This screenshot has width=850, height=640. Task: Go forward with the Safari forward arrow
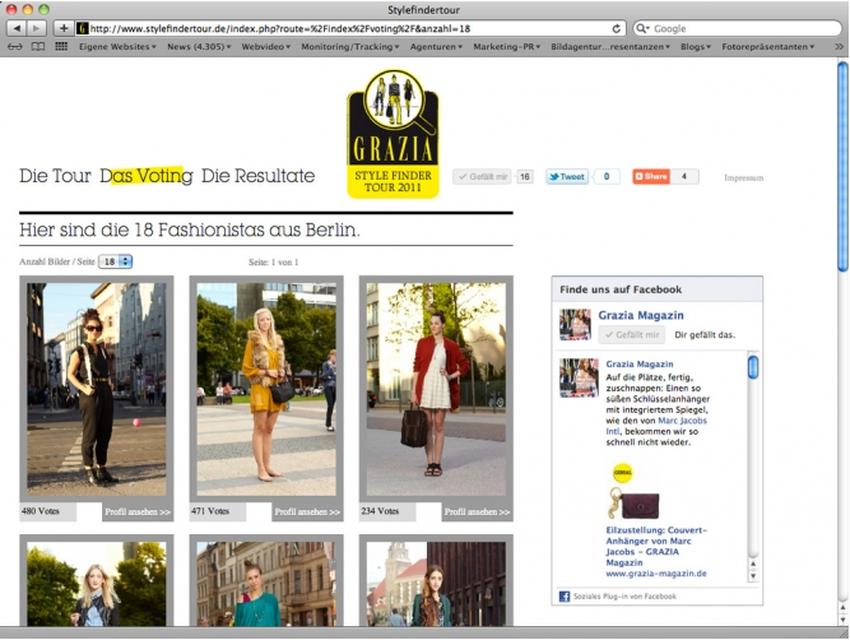point(36,28)
